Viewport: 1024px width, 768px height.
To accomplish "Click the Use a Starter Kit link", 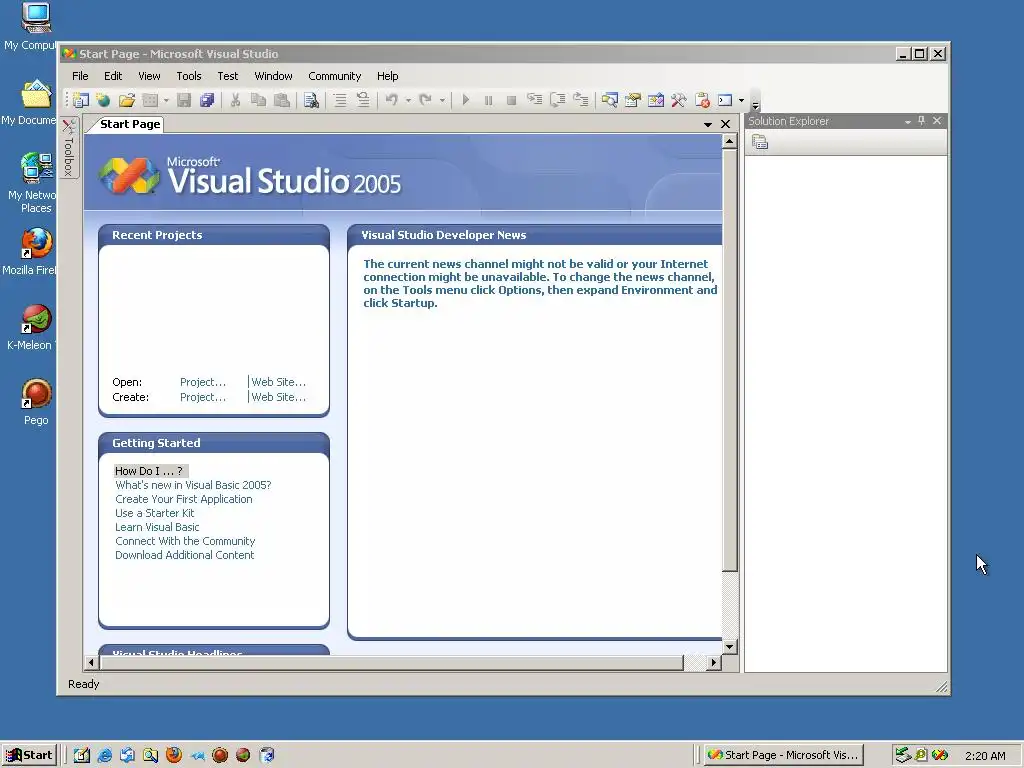I will 155,513.
